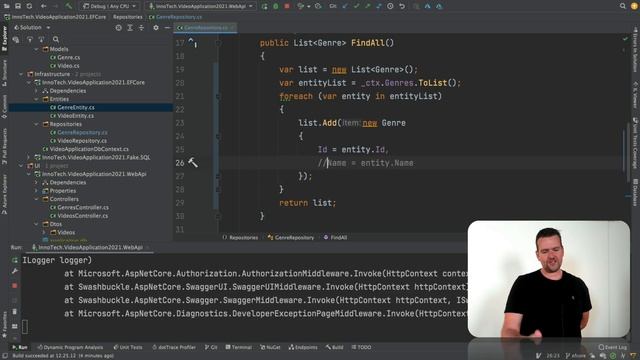
Task: Click Collapse All in Solution panel header
Action: [x=141, y=28]
